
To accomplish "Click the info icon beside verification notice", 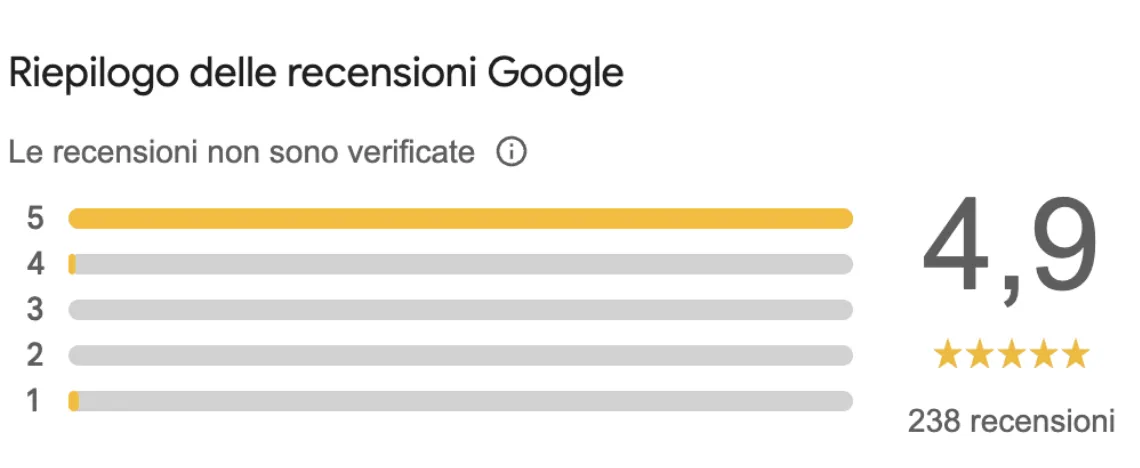I will click(x=511, y=153).
